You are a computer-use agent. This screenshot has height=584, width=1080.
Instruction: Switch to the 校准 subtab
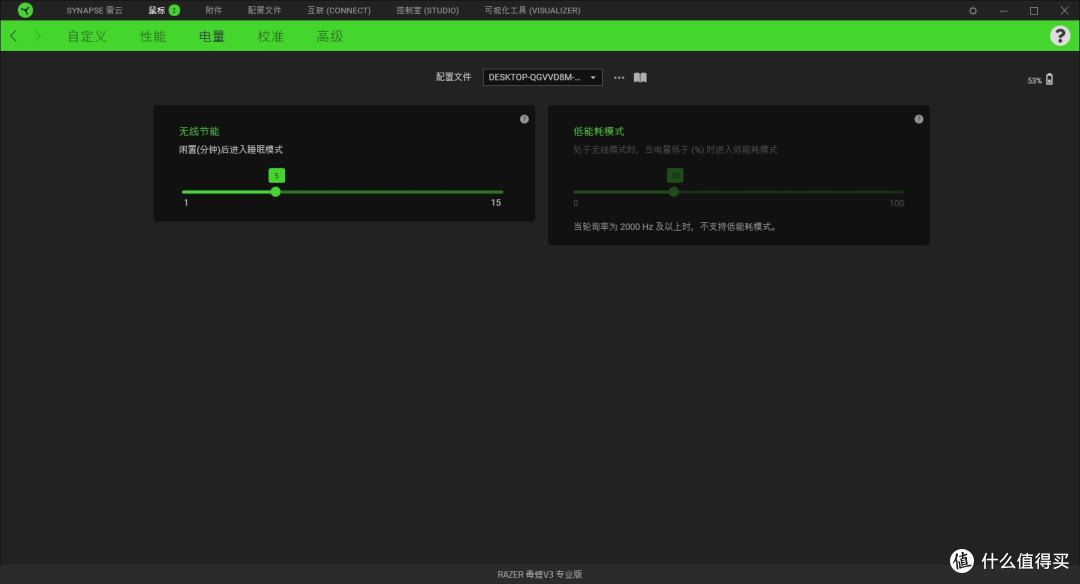(x=271, y=36)
